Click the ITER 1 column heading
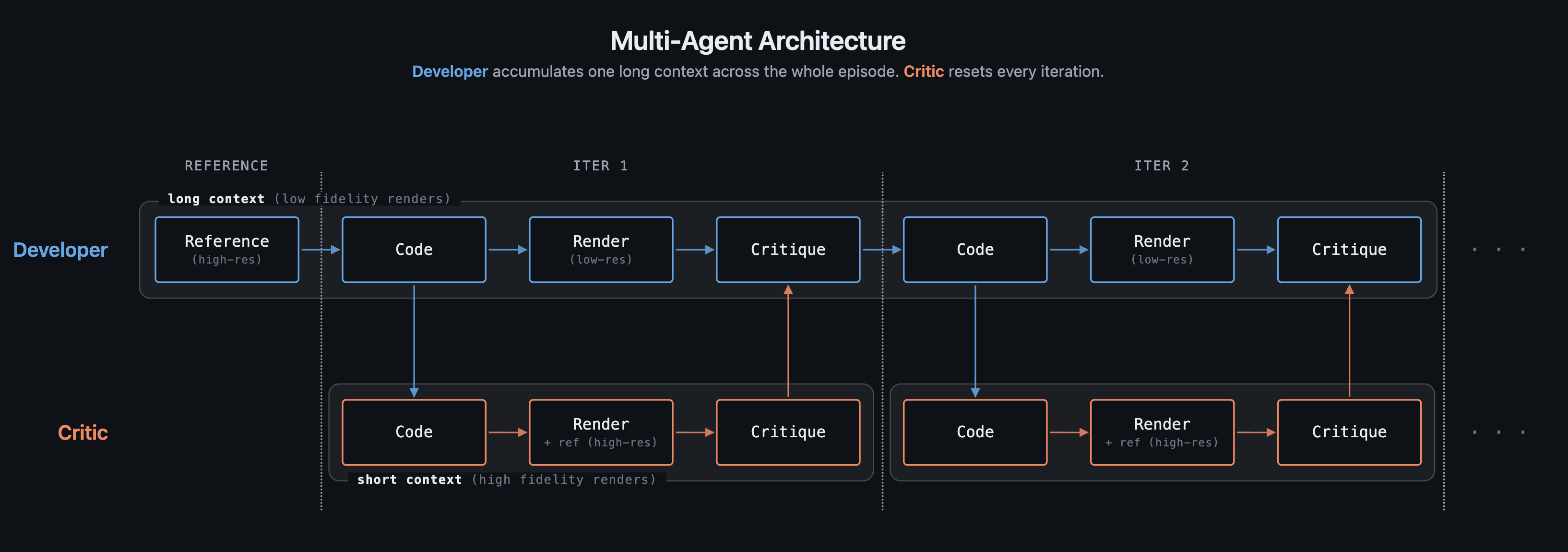Viewport: 1568px width, 552px height. (600, 166)
